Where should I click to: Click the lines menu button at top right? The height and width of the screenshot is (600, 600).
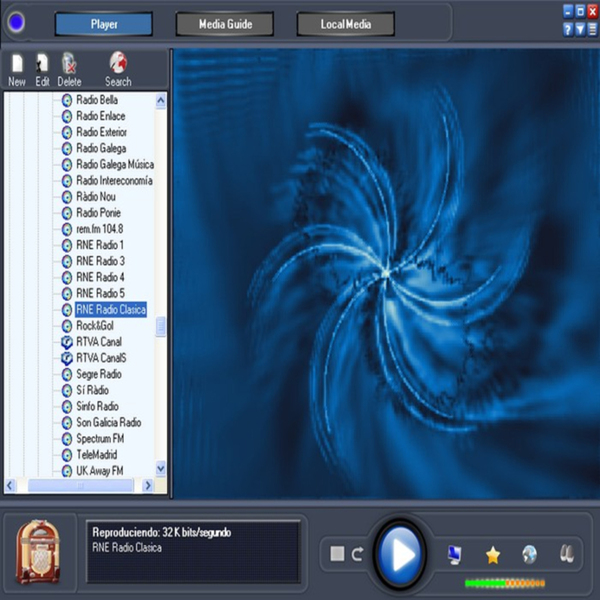click(x=593, y=29)
